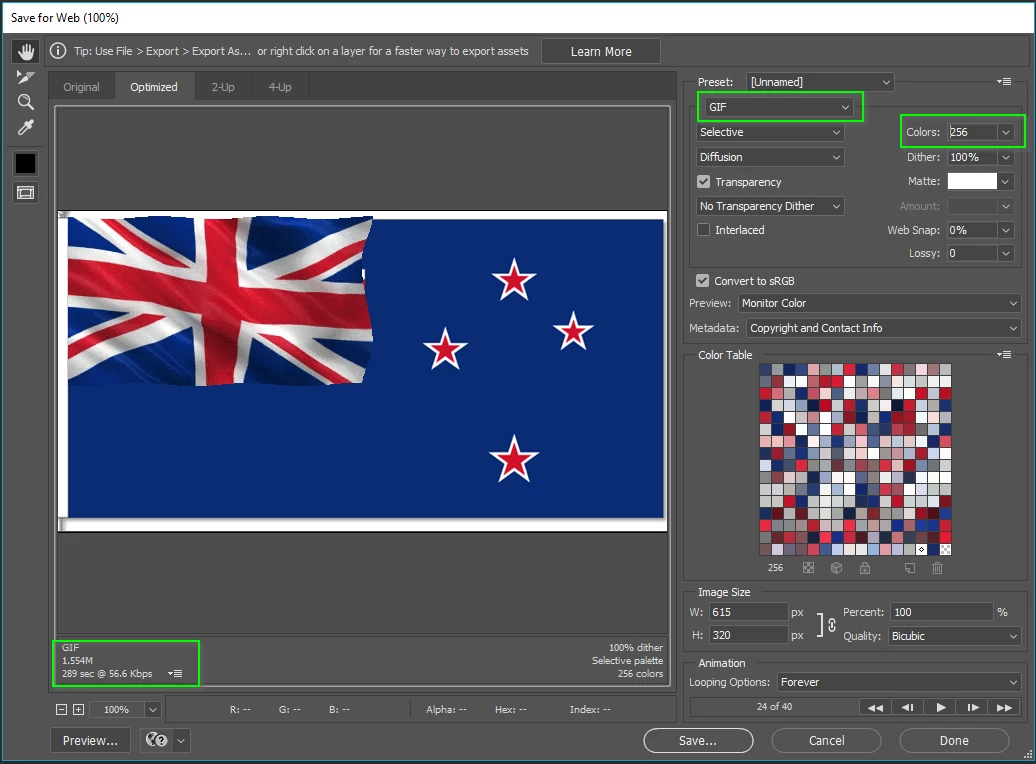Click the Percent input field
1036x764 pixels.
tap(942, 612)
